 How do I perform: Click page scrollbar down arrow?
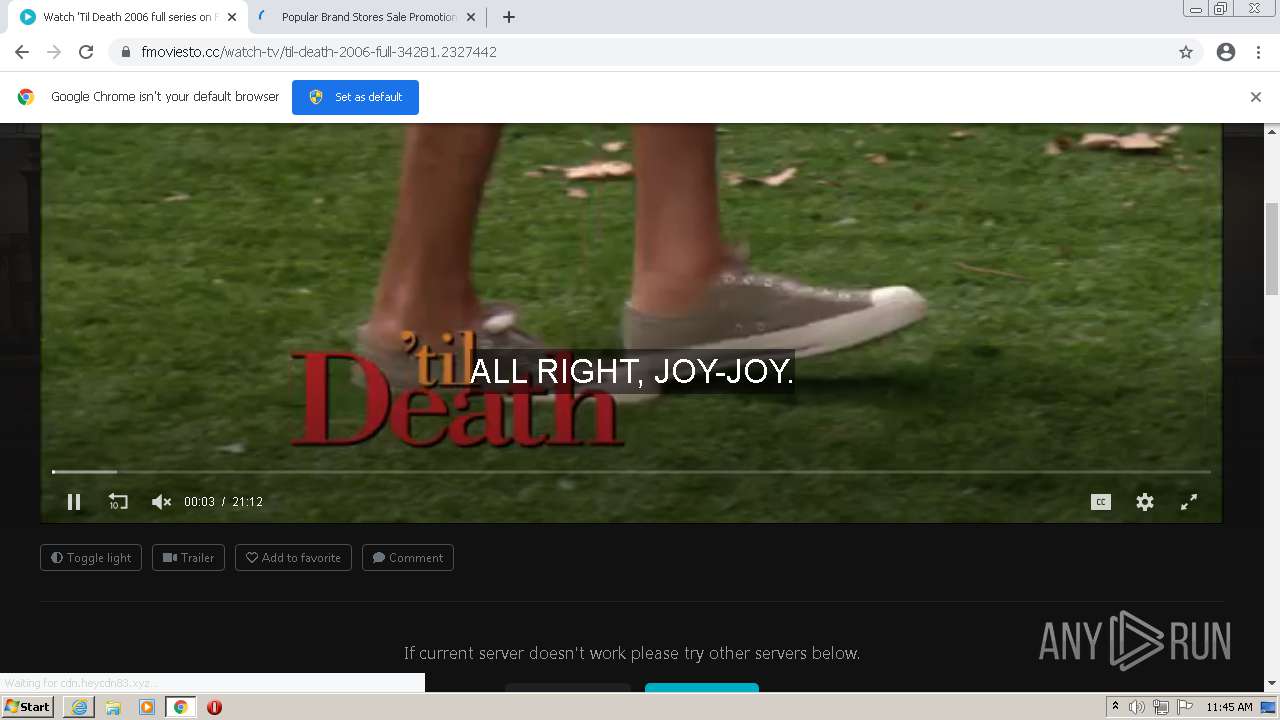(x=1272, y=684)
